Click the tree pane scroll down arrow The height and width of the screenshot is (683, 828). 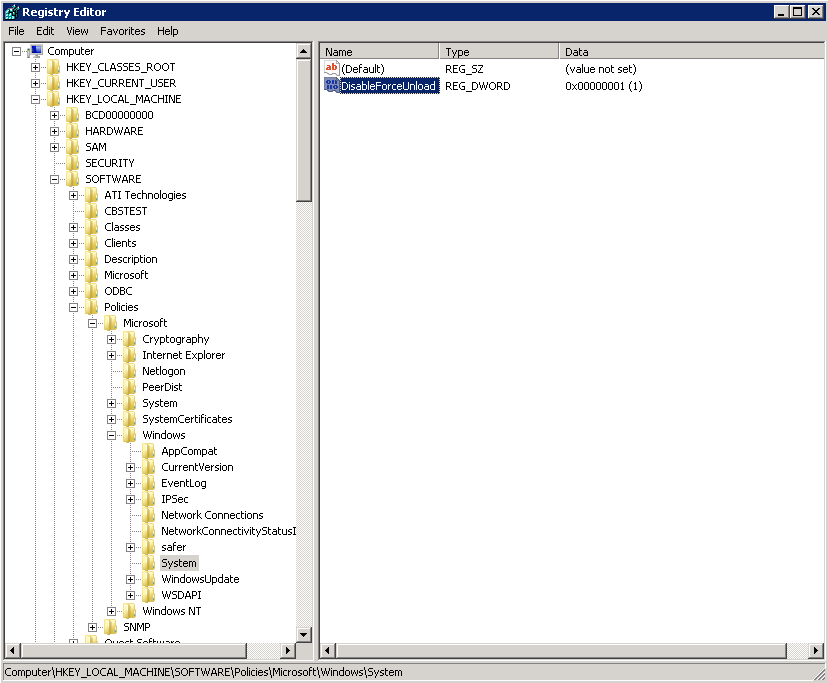coord(304,634)
